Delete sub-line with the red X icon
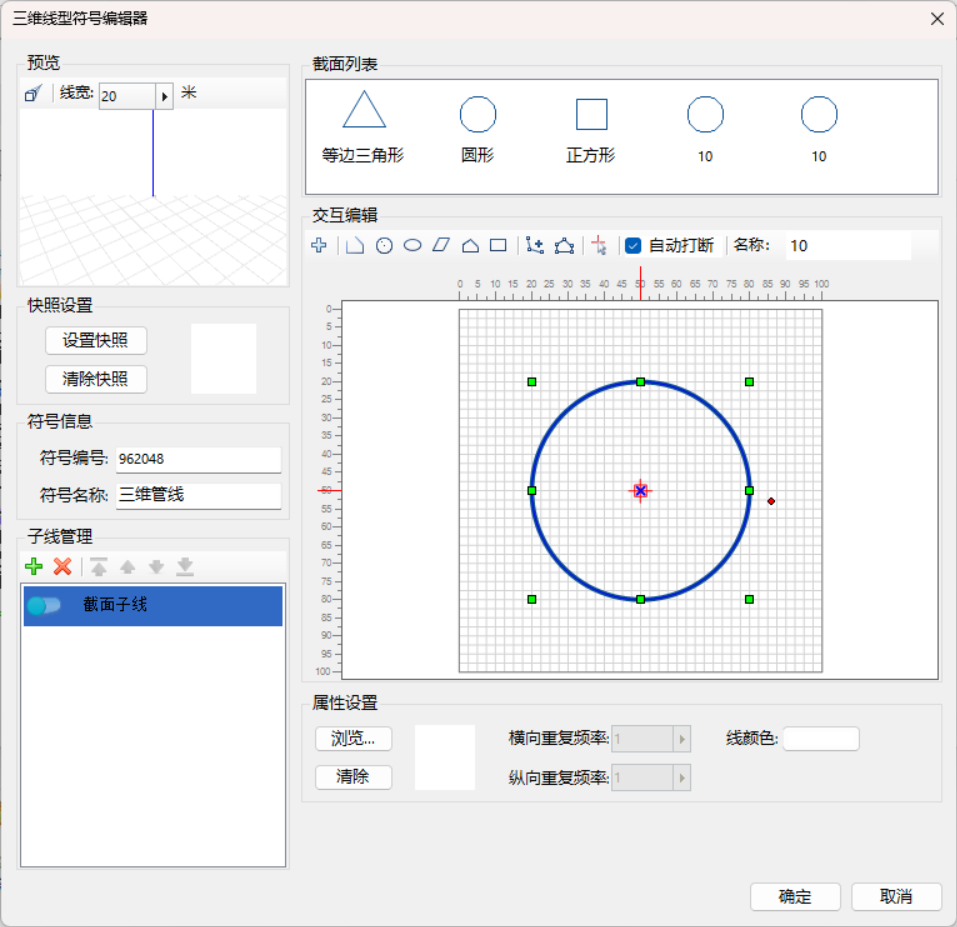957x927 pixels. click(62, 567)
